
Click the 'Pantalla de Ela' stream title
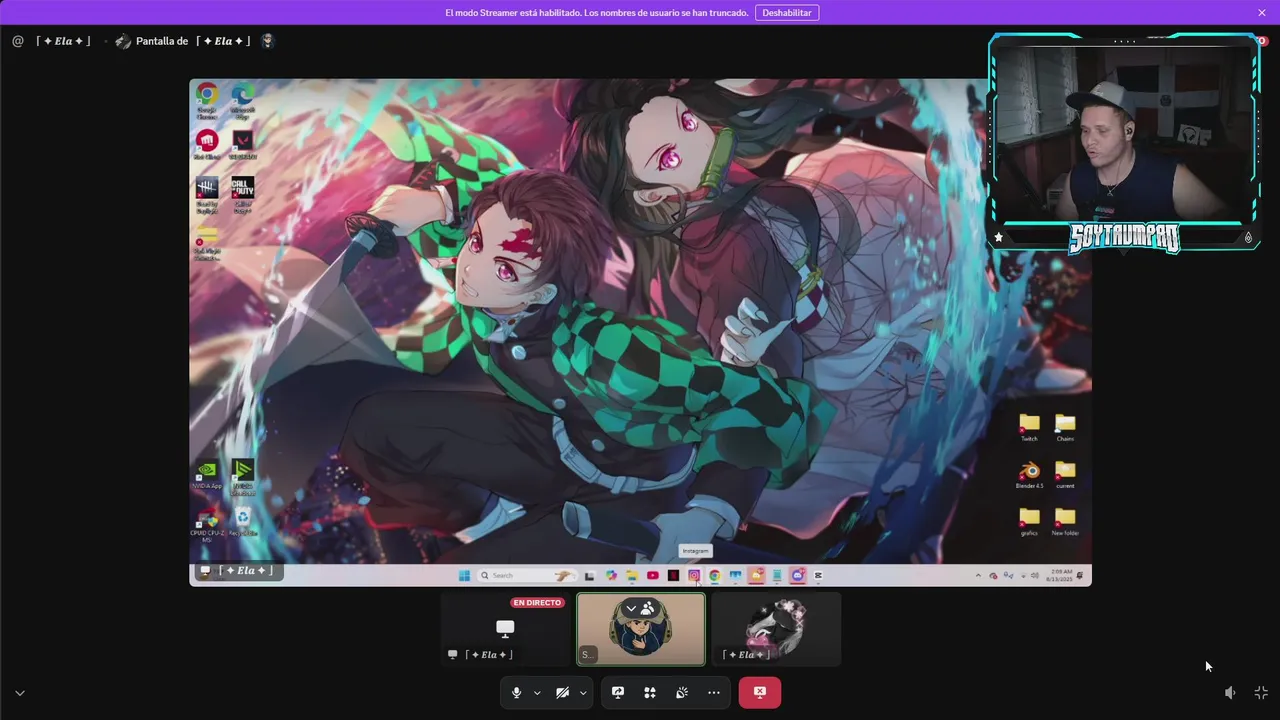click(x=193, y=41)
